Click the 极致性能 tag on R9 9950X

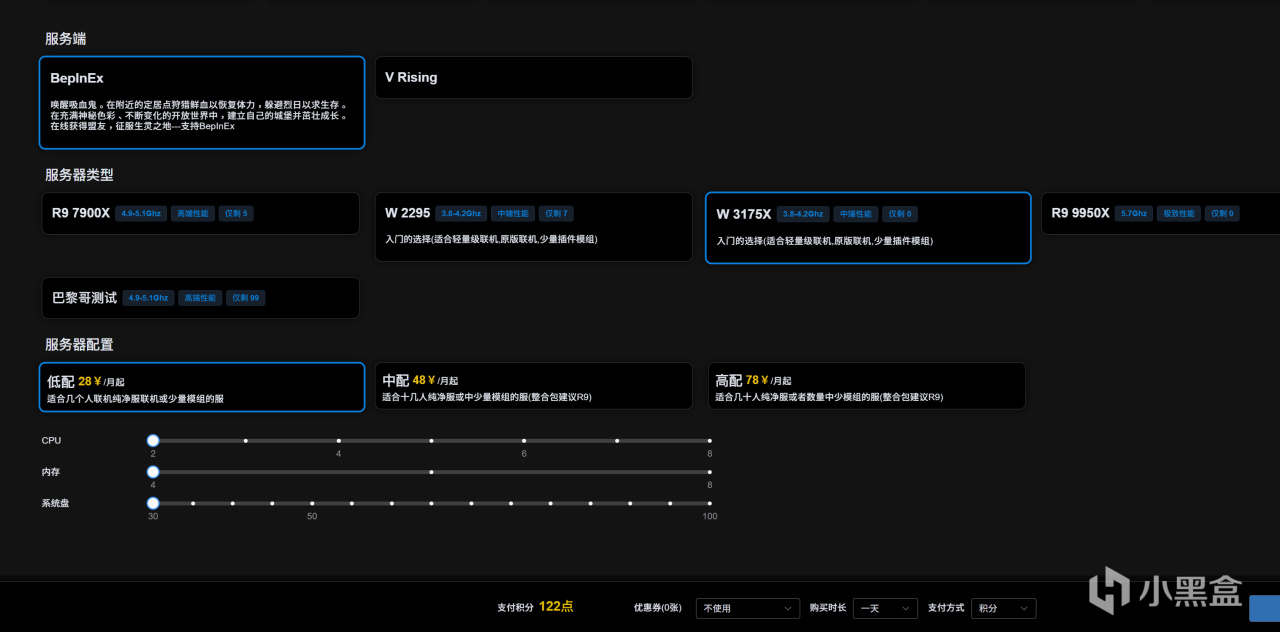click(x=1179, y=213)
